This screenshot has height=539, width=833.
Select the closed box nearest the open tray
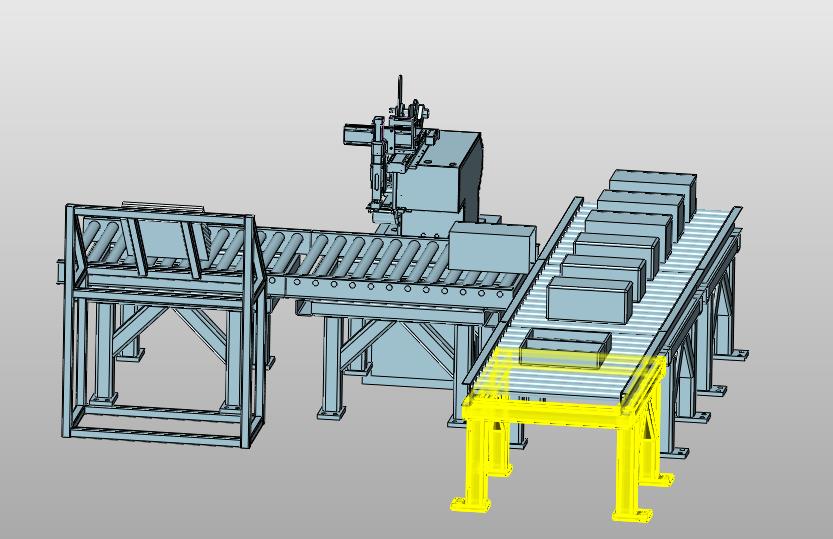click(x=590, y=300)
